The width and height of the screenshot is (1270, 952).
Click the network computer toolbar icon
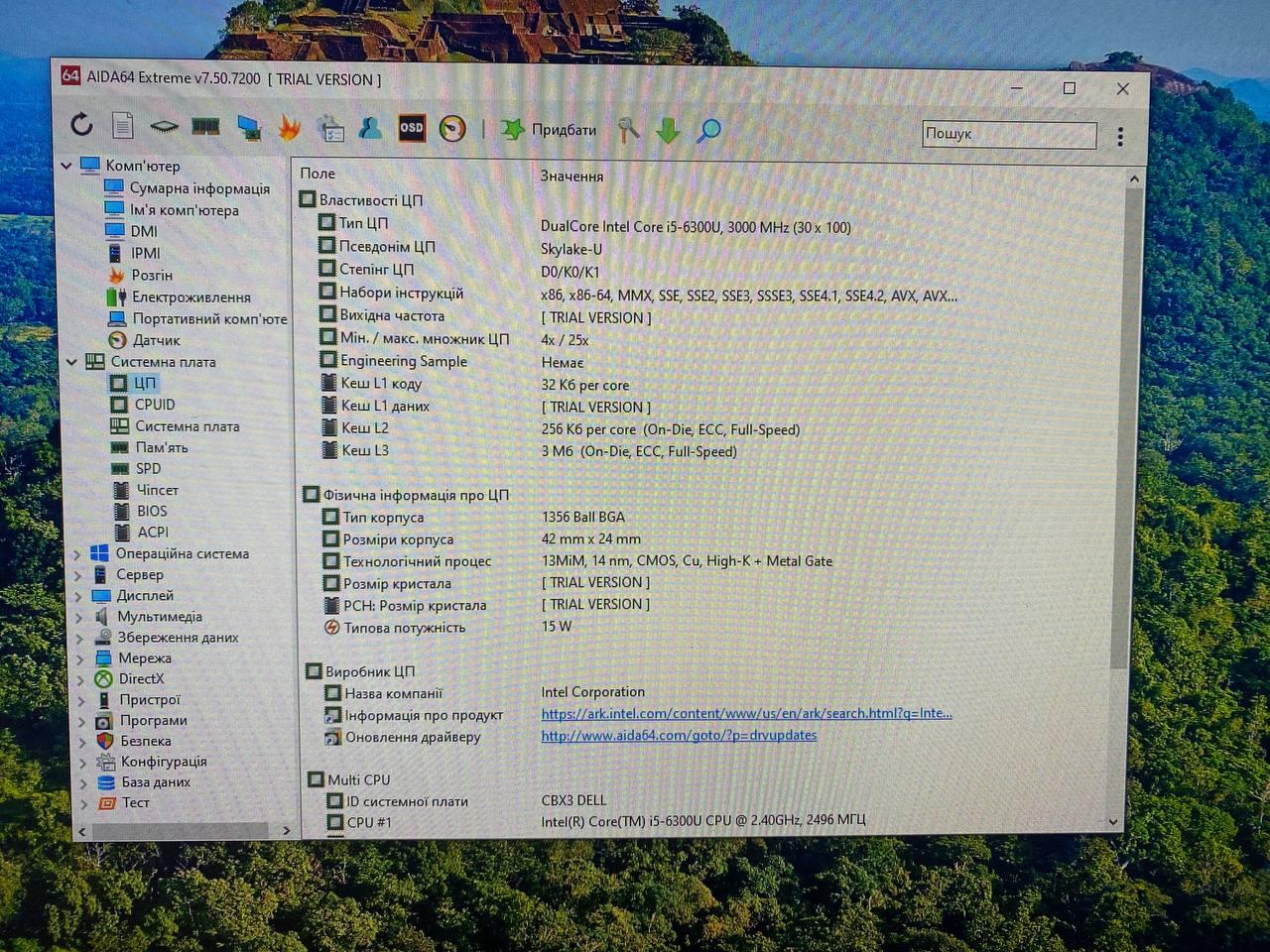248,127
